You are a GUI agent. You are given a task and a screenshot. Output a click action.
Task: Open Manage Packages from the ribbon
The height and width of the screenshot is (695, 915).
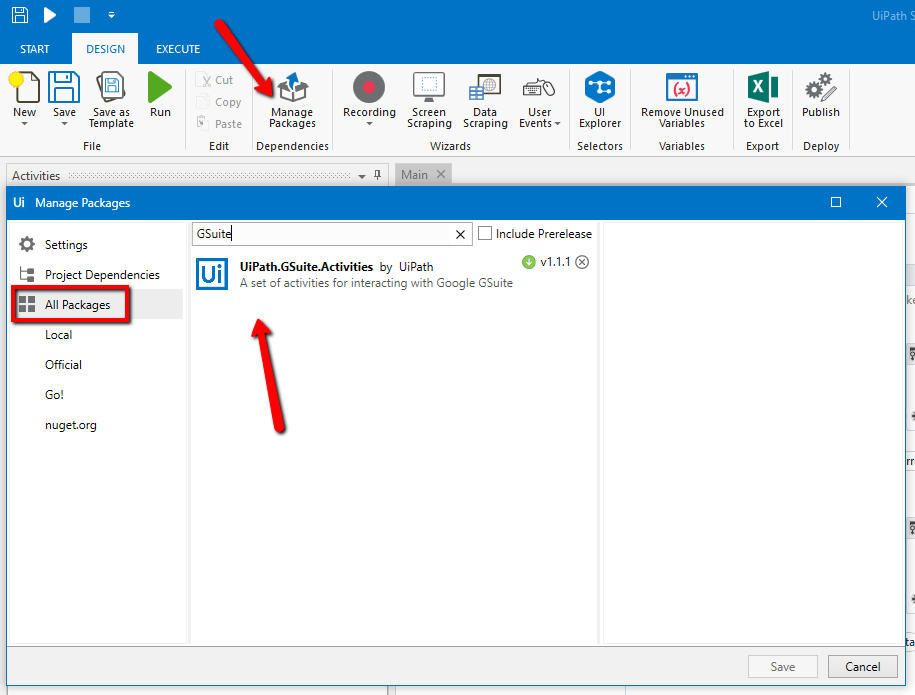click(292, 101)
